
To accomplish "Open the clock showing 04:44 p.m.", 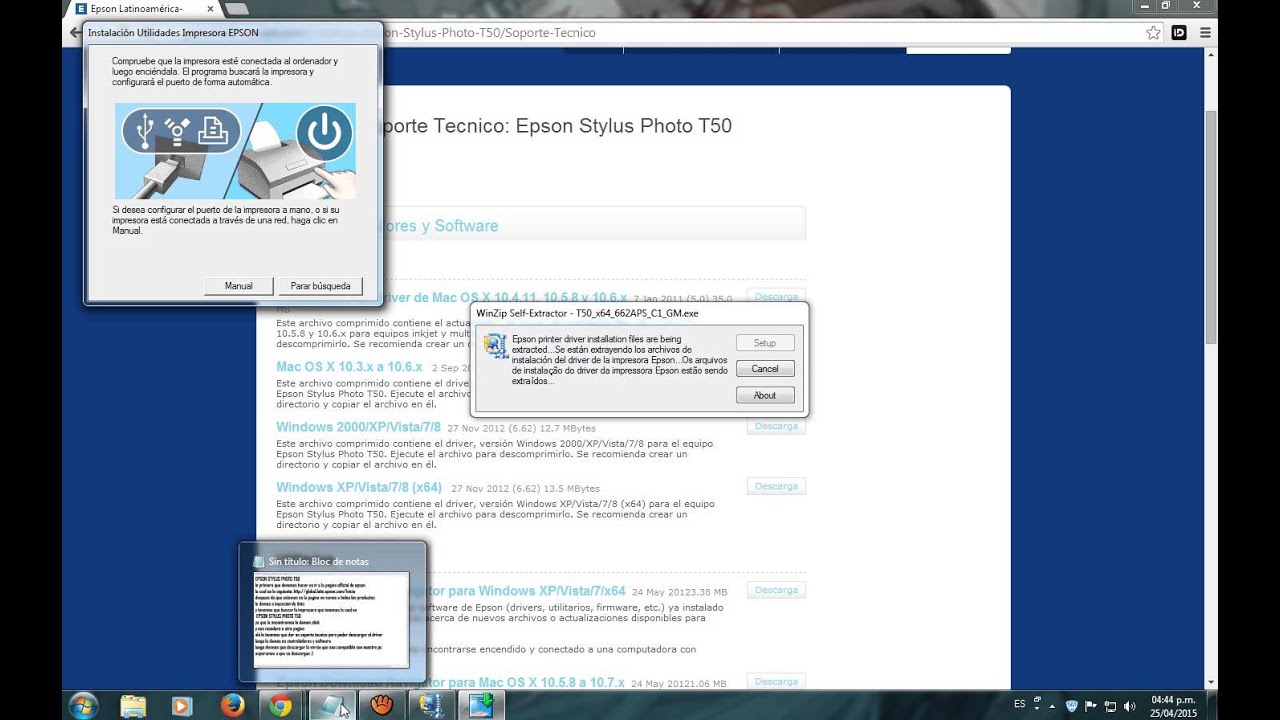I will click(1173, 705).
